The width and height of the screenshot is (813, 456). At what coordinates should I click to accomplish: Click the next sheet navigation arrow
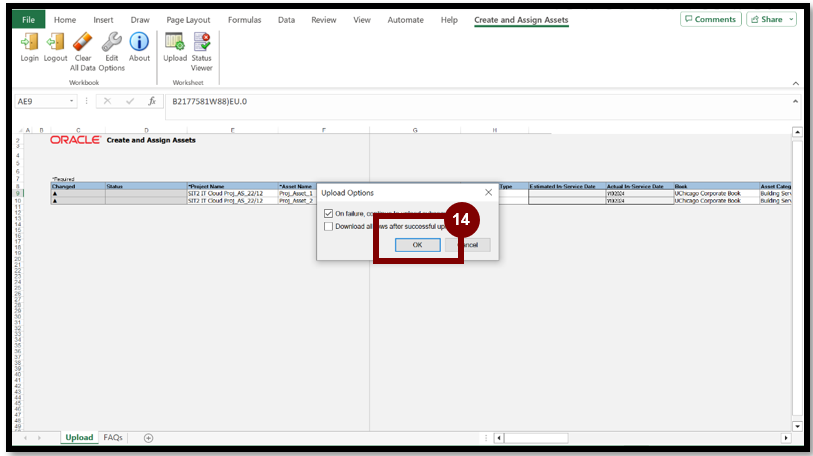(39, 438)
